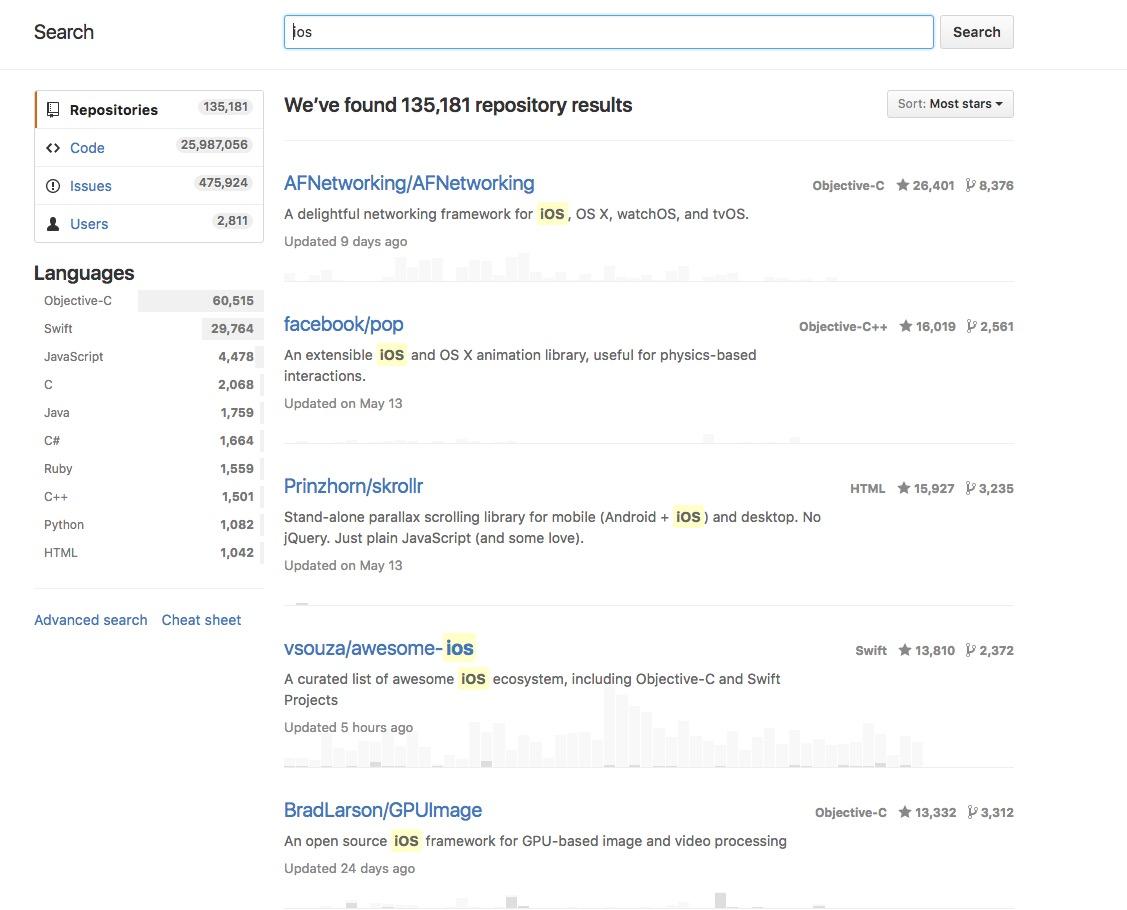This screenshot has height=910, width=1127.
Task: Click the search input field containing ios
Action: [x=608, y=32]
